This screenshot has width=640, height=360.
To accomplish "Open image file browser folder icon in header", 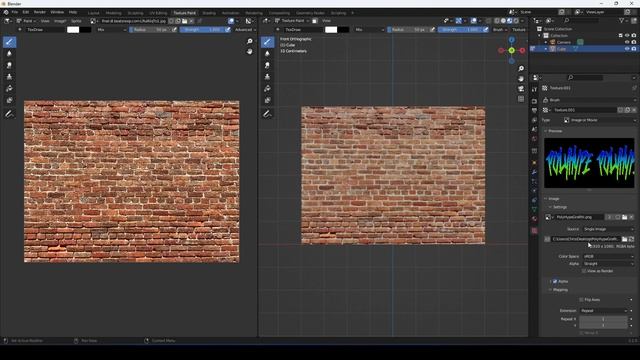I will point(185,21).
